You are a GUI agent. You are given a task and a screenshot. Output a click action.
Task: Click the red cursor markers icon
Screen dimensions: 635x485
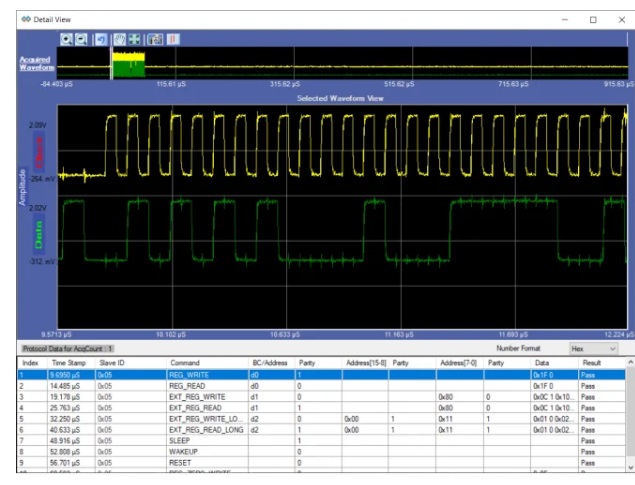click(x=173, y=39)
